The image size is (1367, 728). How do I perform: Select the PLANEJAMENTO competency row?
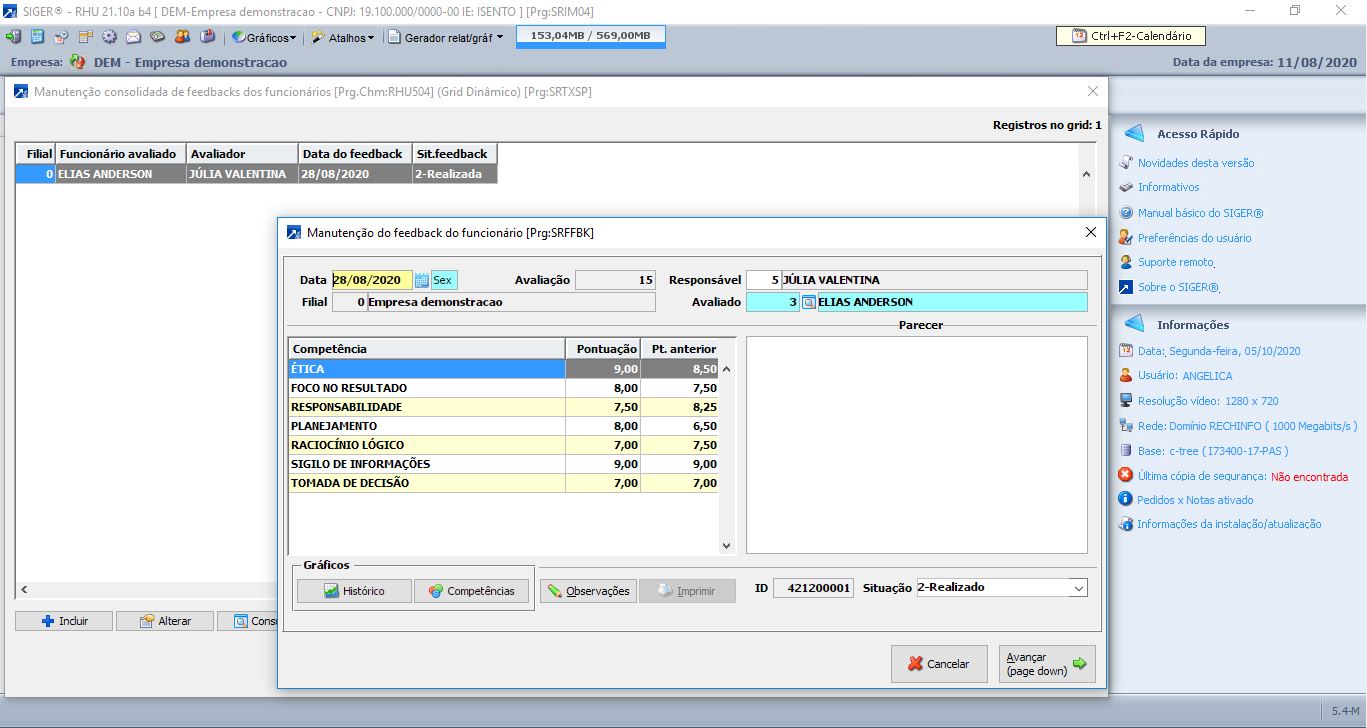(427, 426)
